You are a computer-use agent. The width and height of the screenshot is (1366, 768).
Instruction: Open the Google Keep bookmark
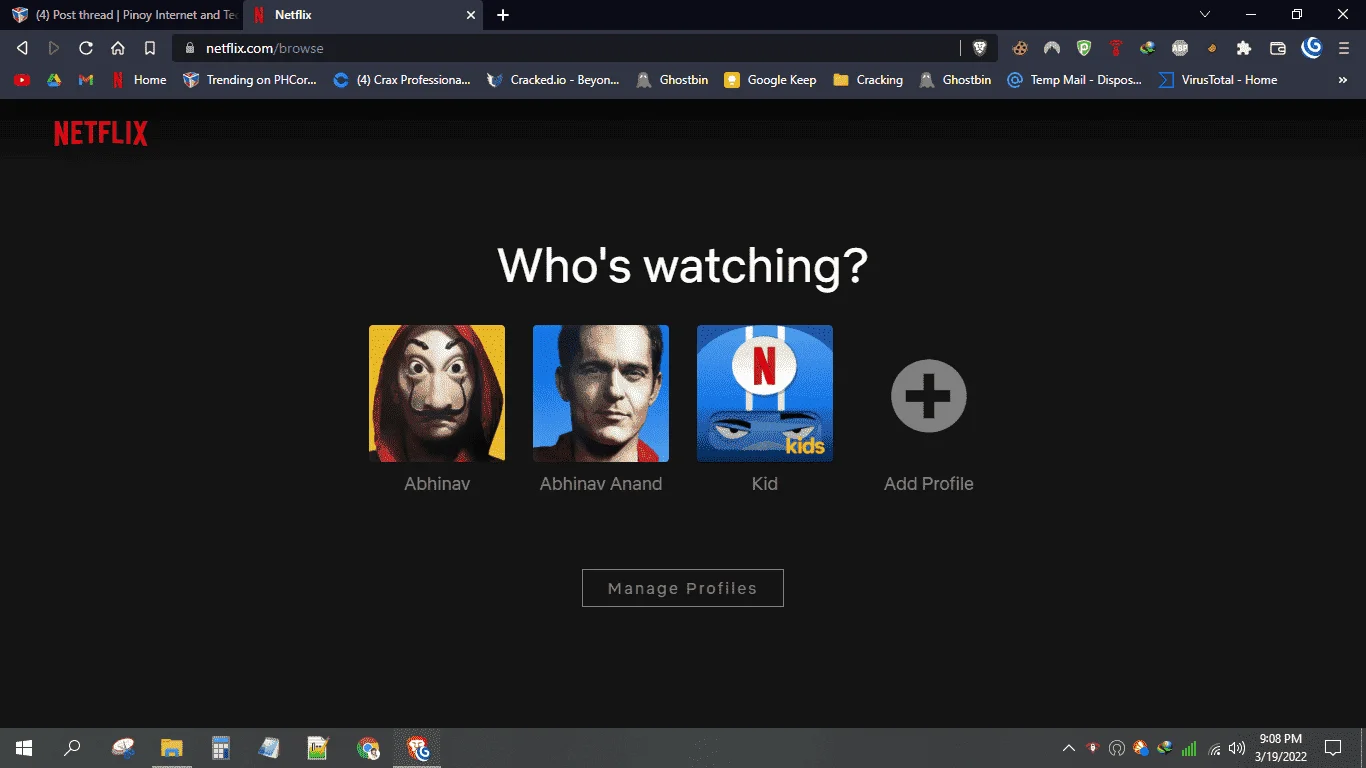tap(770, 80)
